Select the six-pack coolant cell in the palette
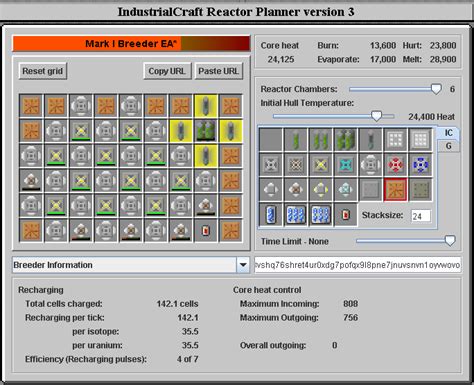Image resolution: width=474 pixels, height=385 pixels. point(320,215)
